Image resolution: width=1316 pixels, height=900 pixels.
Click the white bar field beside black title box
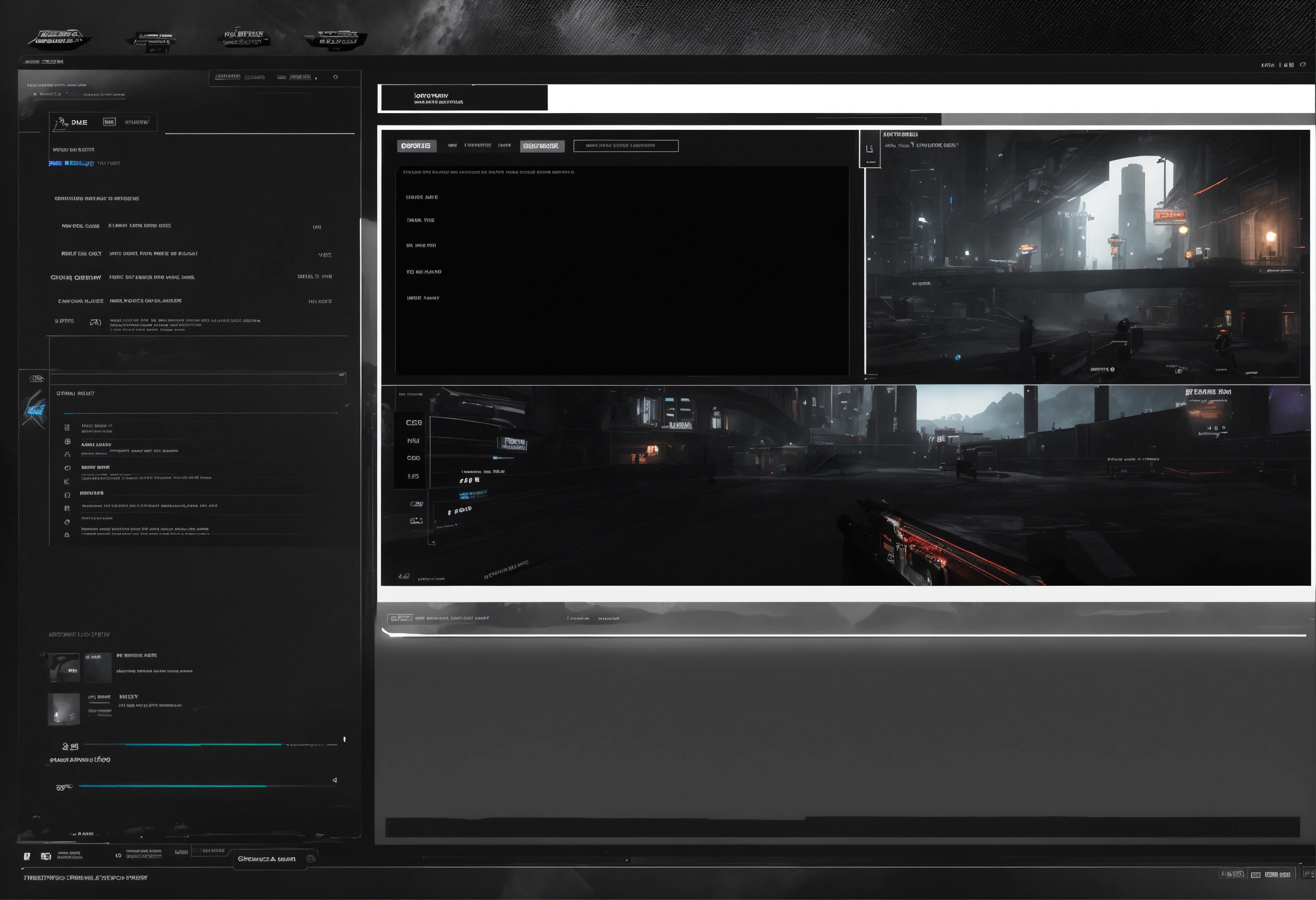[x=931, y=98]
